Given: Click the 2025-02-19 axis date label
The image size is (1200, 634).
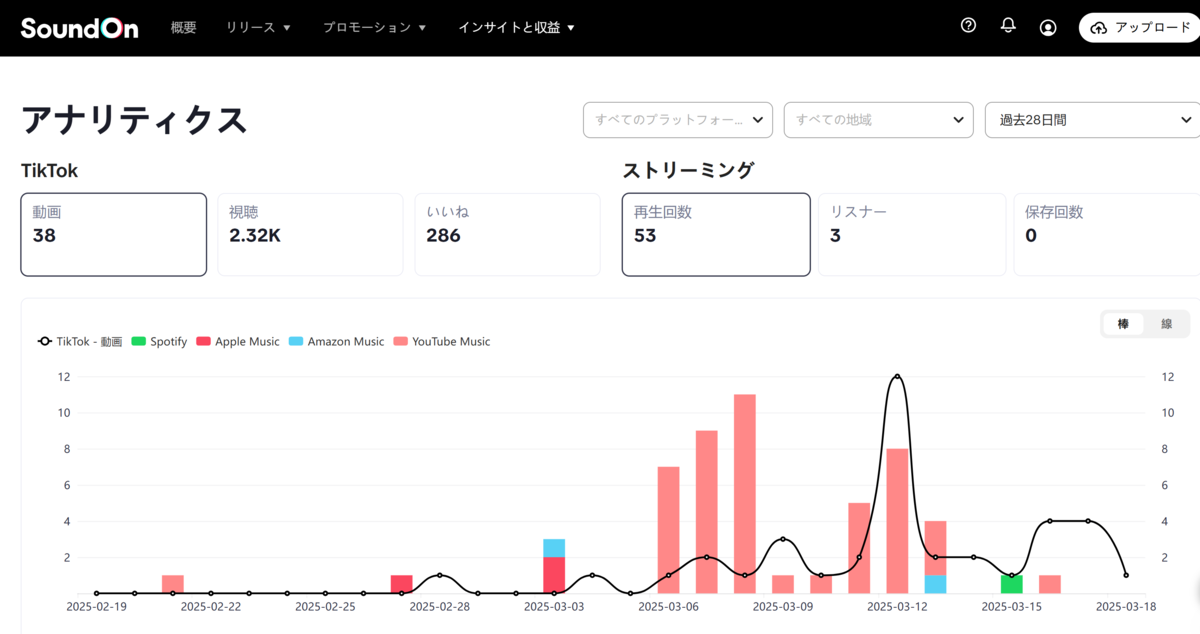Looking at the screenshot, I should tap(97, 606).
